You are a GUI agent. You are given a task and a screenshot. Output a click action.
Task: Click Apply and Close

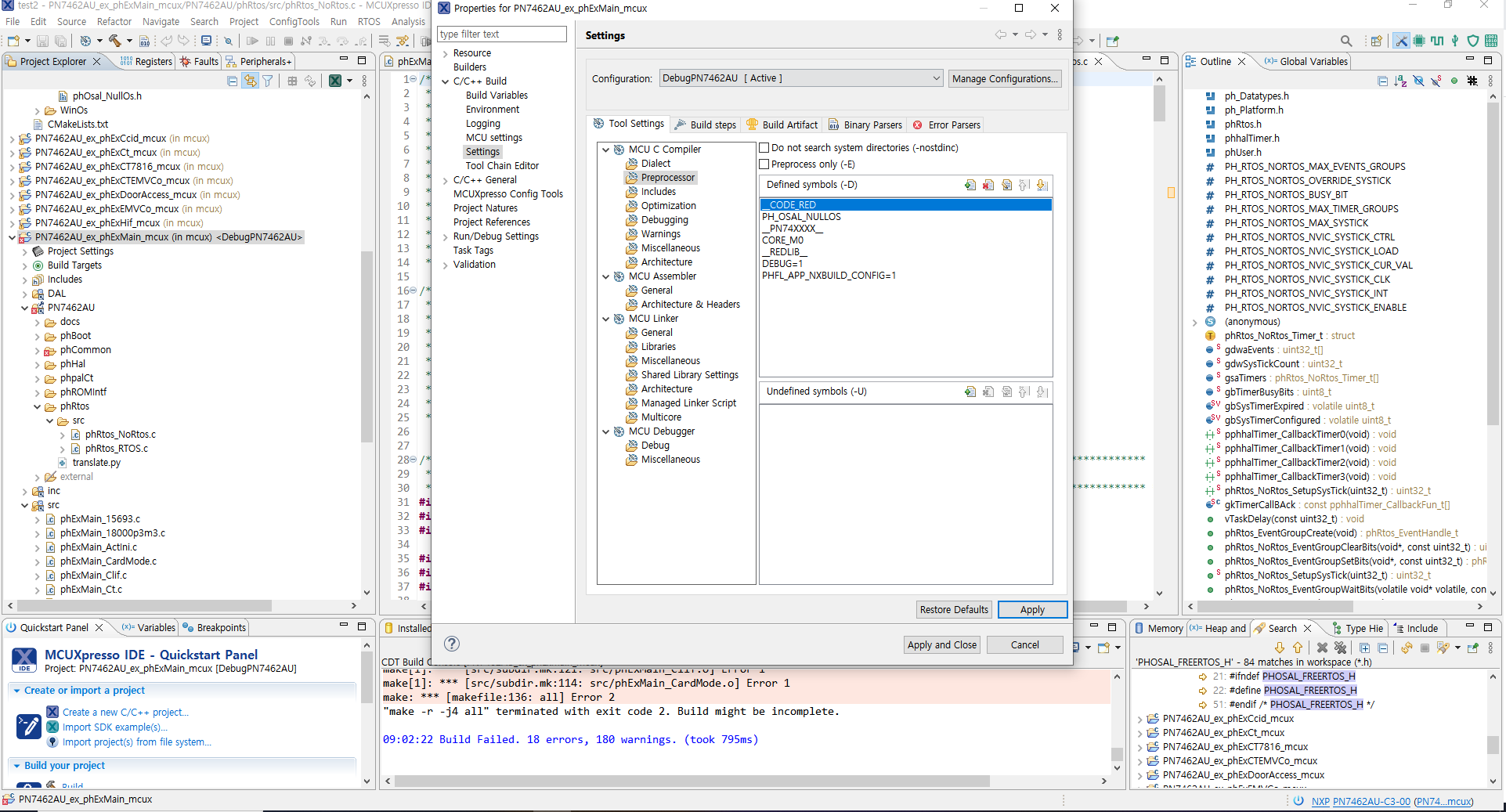click(x=942, y=644)
